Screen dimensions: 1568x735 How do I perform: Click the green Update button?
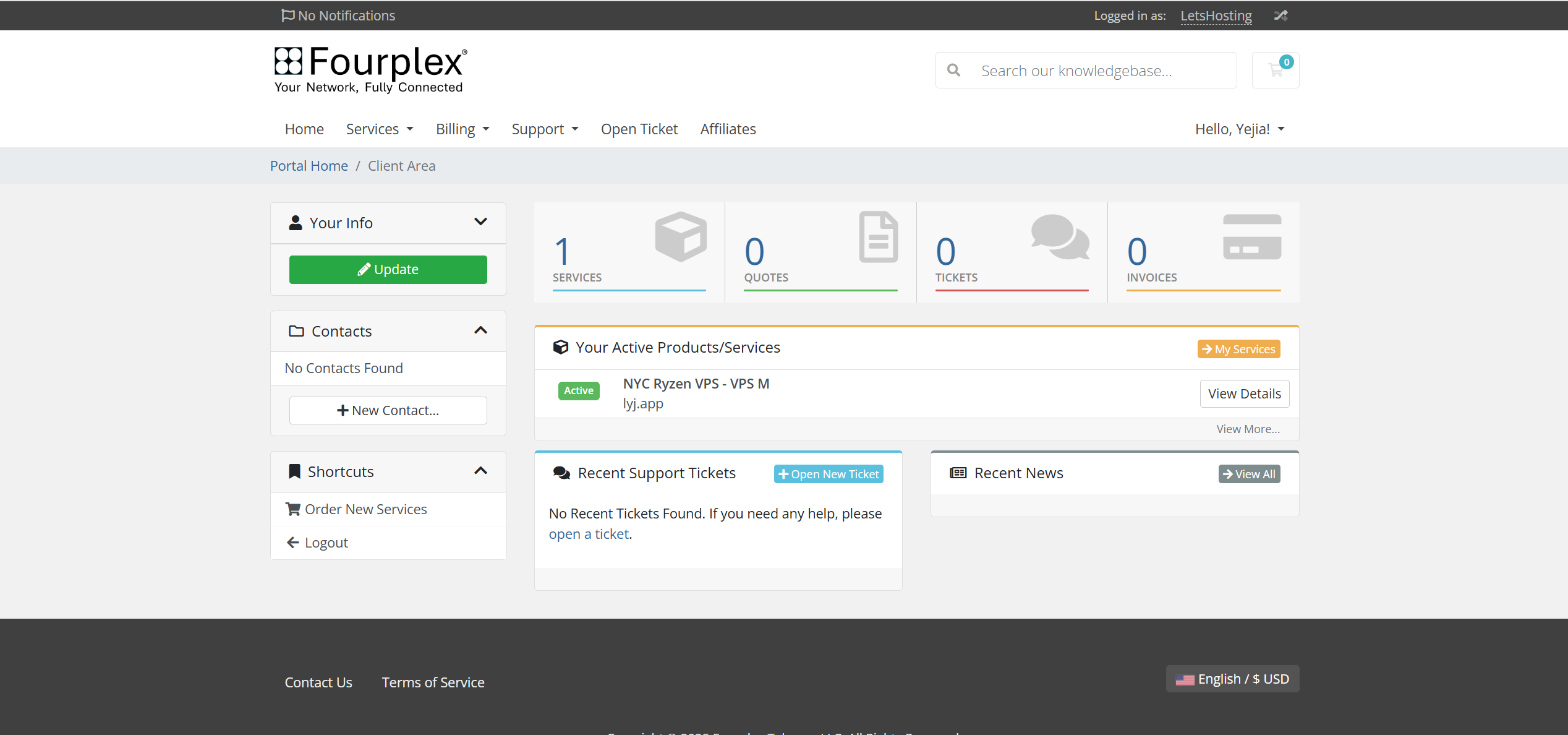(388, 270)
